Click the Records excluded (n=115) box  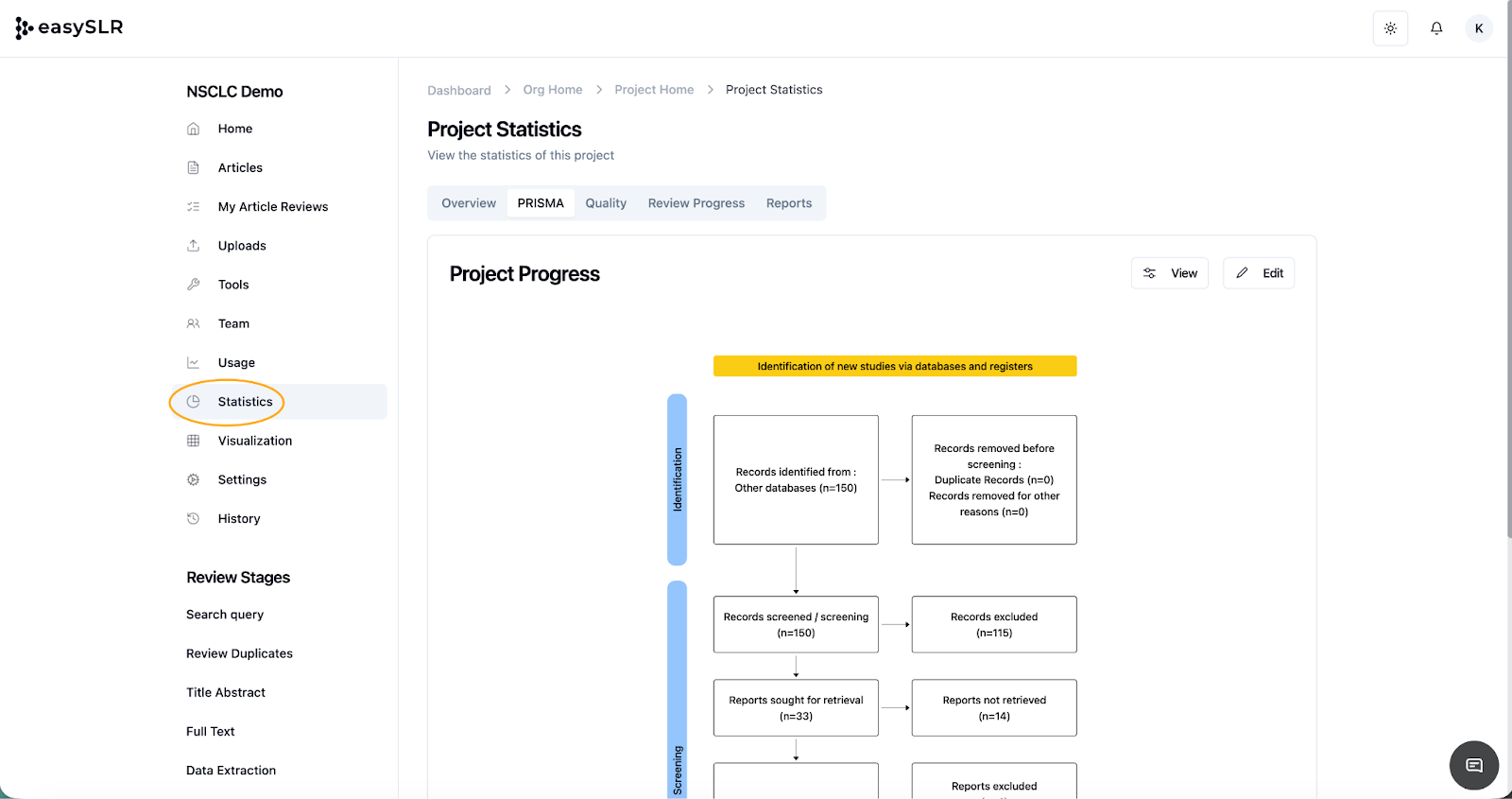click(x=994, y=624)
